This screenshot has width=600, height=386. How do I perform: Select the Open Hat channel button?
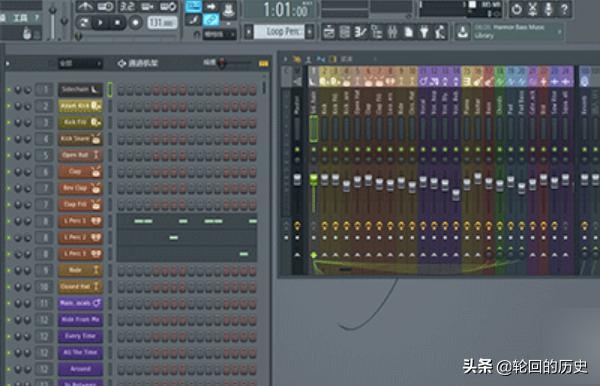coord(80,155)
